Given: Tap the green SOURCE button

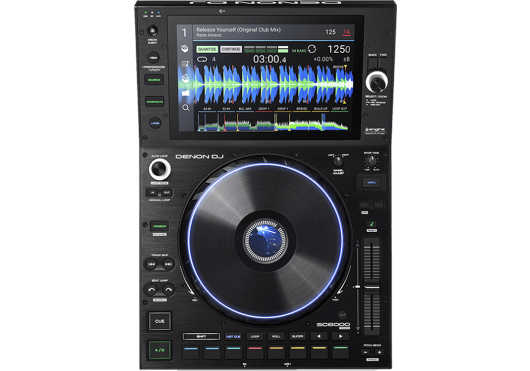Looking at the screenshot, I should [x=154, y=80].
